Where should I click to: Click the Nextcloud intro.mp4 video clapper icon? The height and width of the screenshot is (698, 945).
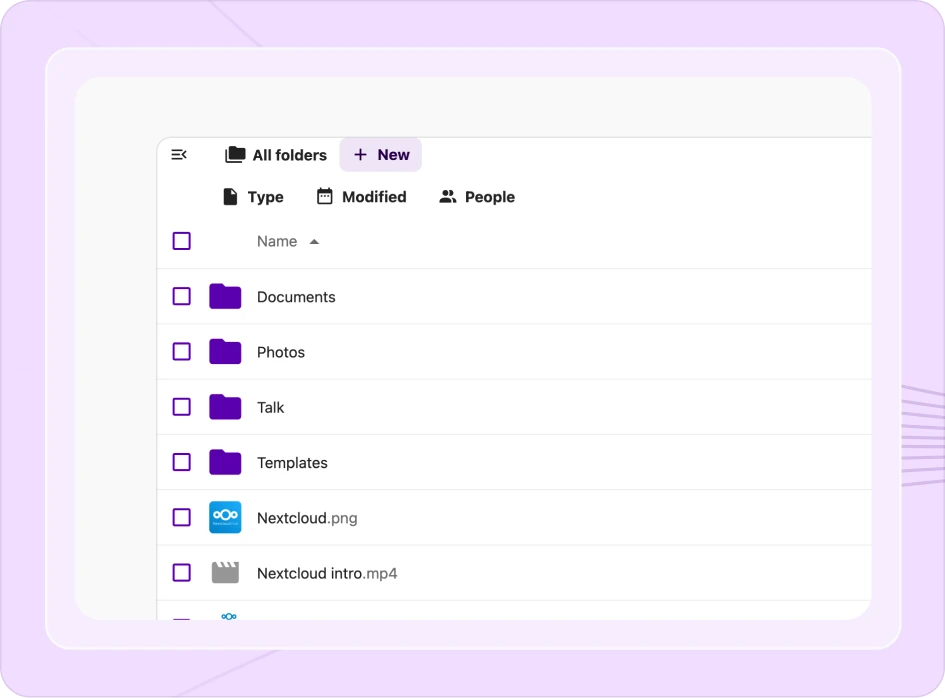tap(225, 573)
